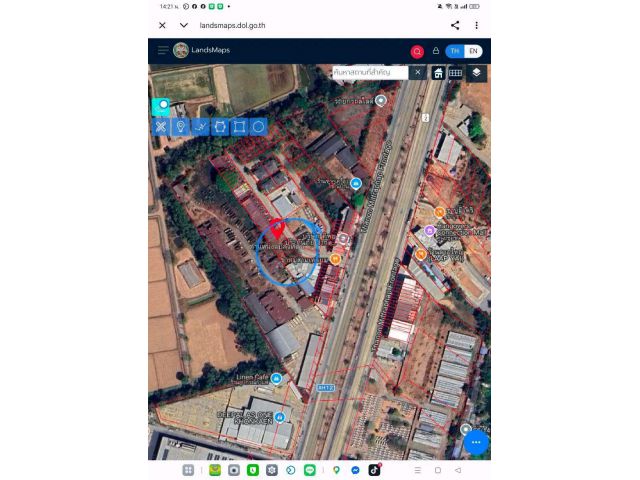640x480 pixels.
Task: Click the RH12 road label
Action: [326, 387]
